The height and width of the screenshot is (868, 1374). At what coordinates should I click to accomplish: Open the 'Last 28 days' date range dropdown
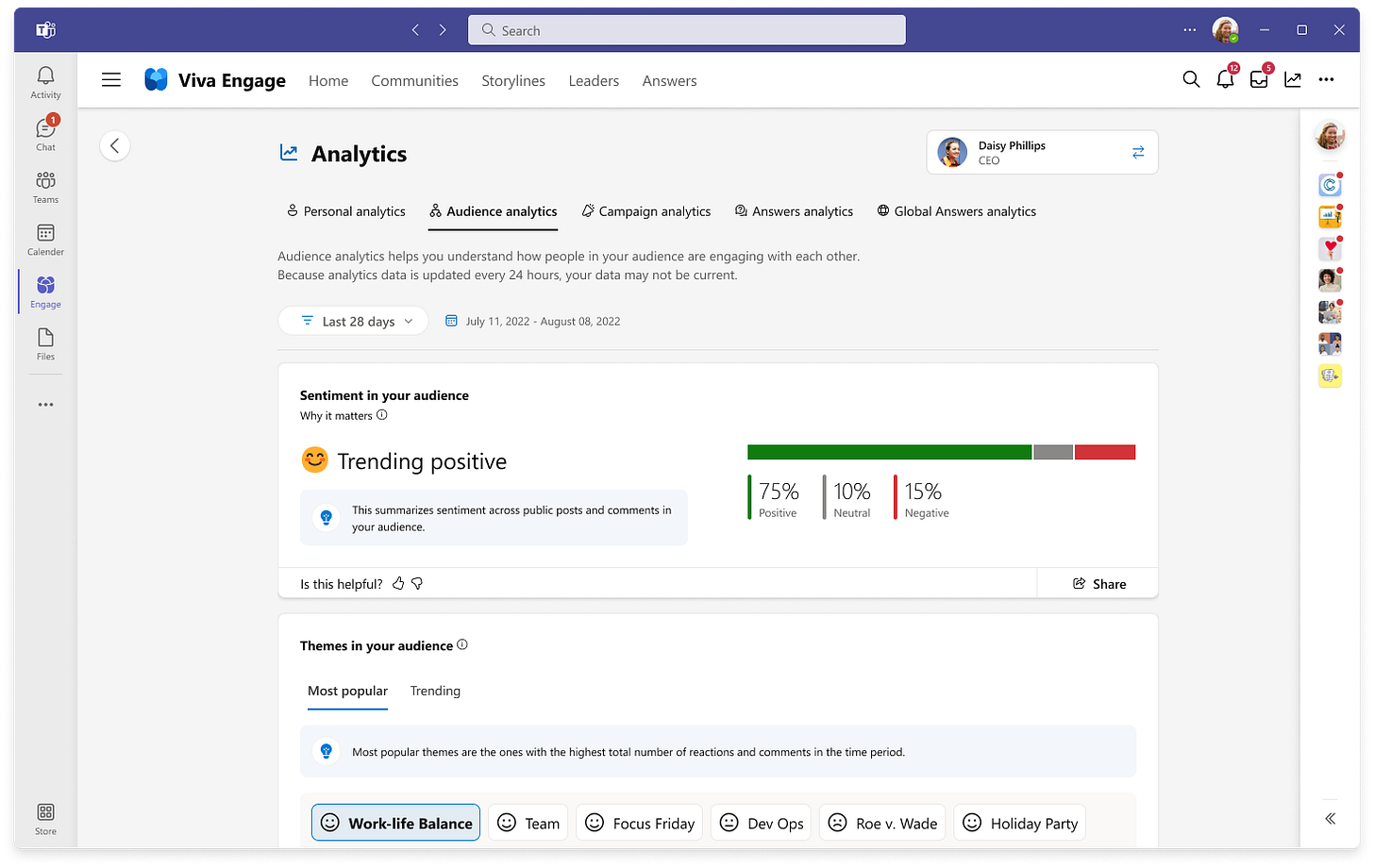point(353,321)
